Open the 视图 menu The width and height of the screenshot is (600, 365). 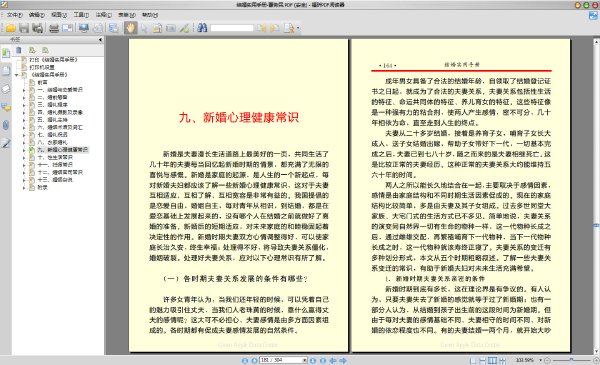tap(59, 15)
